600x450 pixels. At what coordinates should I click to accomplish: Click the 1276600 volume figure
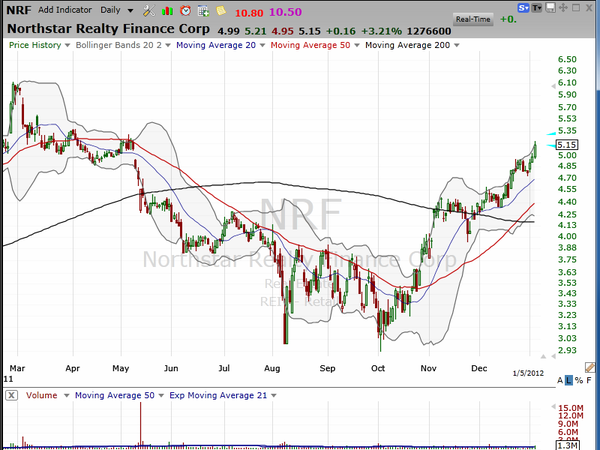pyautogui.click(x=429, y=31)
